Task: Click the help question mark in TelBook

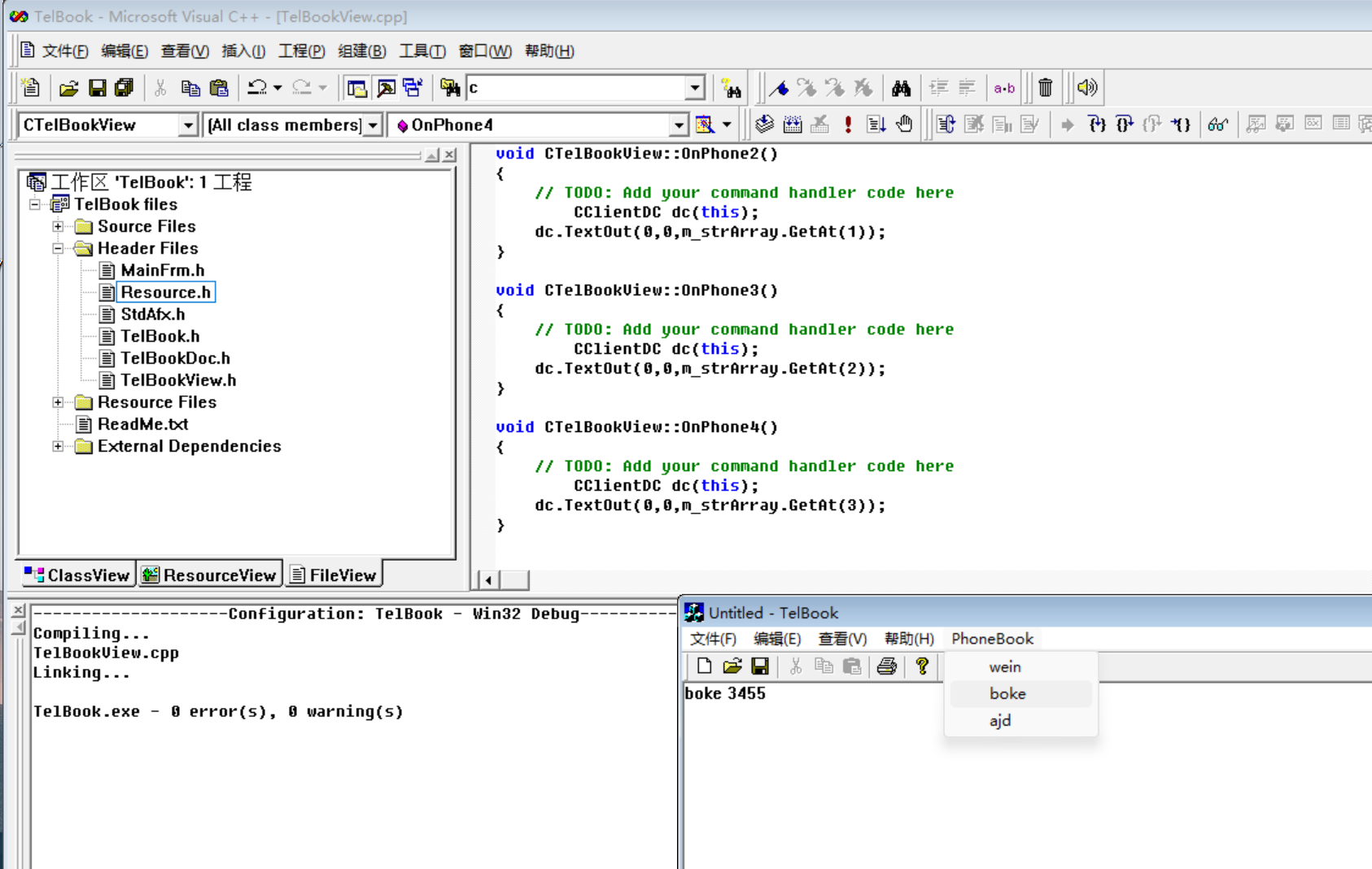Action: click(922, 666)
